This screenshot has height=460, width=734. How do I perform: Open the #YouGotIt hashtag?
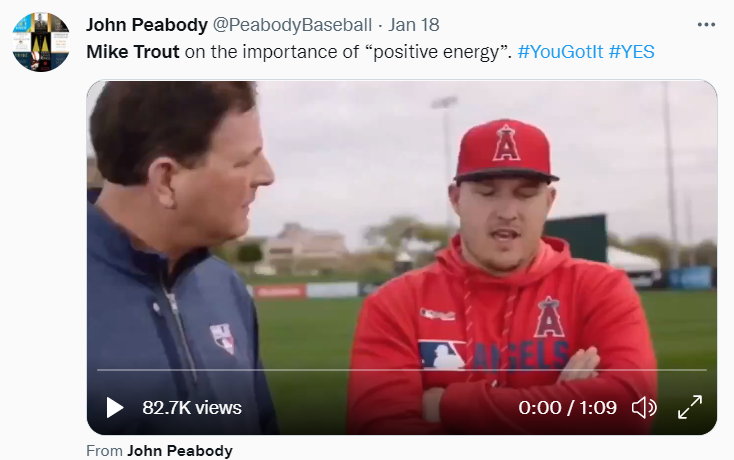560,52
